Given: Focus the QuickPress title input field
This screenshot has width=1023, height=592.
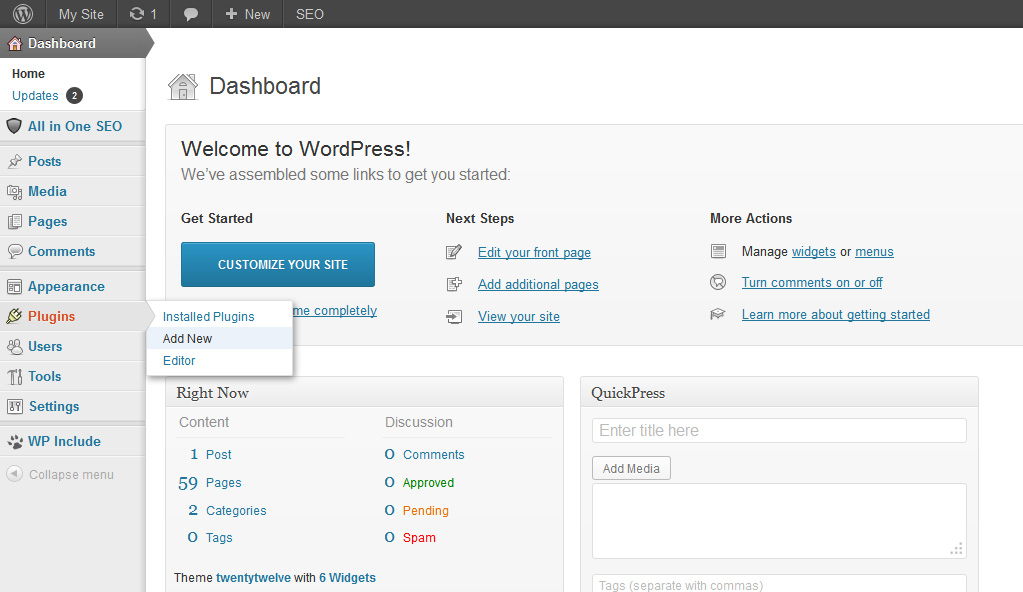Looking at the screenshot, I should coord(779,430).
